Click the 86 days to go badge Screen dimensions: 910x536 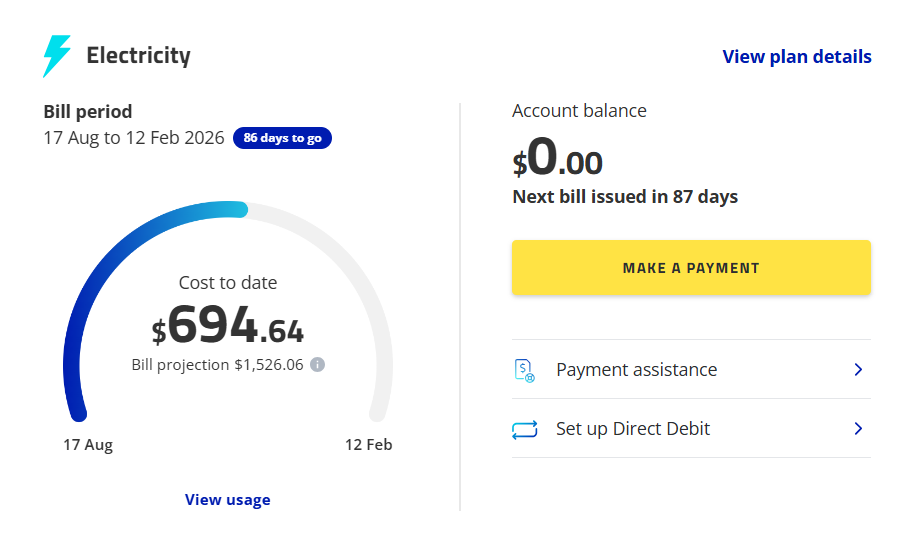[x=282, y=138]
